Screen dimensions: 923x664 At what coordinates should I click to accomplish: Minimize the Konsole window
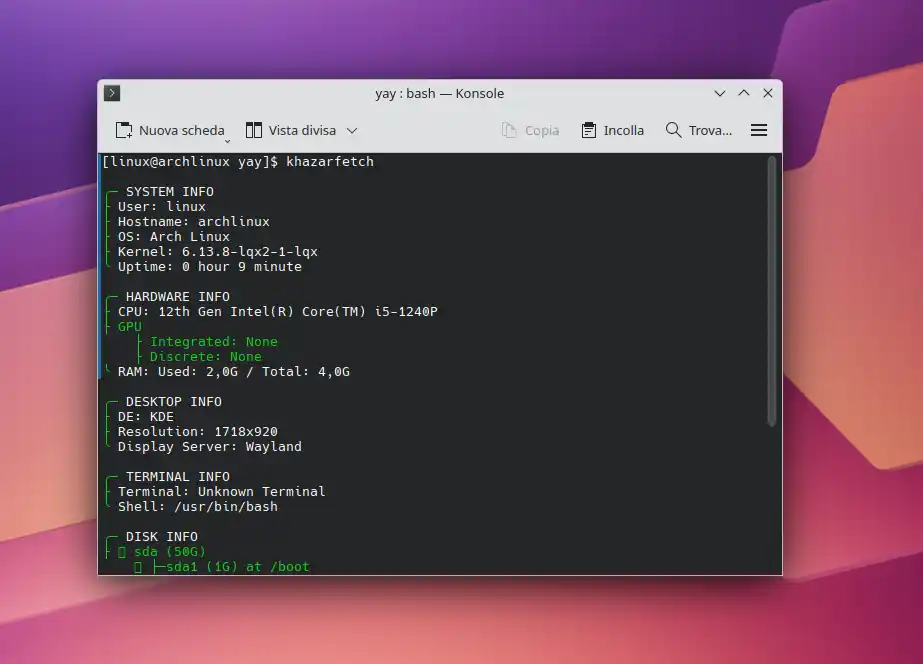(719, 93)
